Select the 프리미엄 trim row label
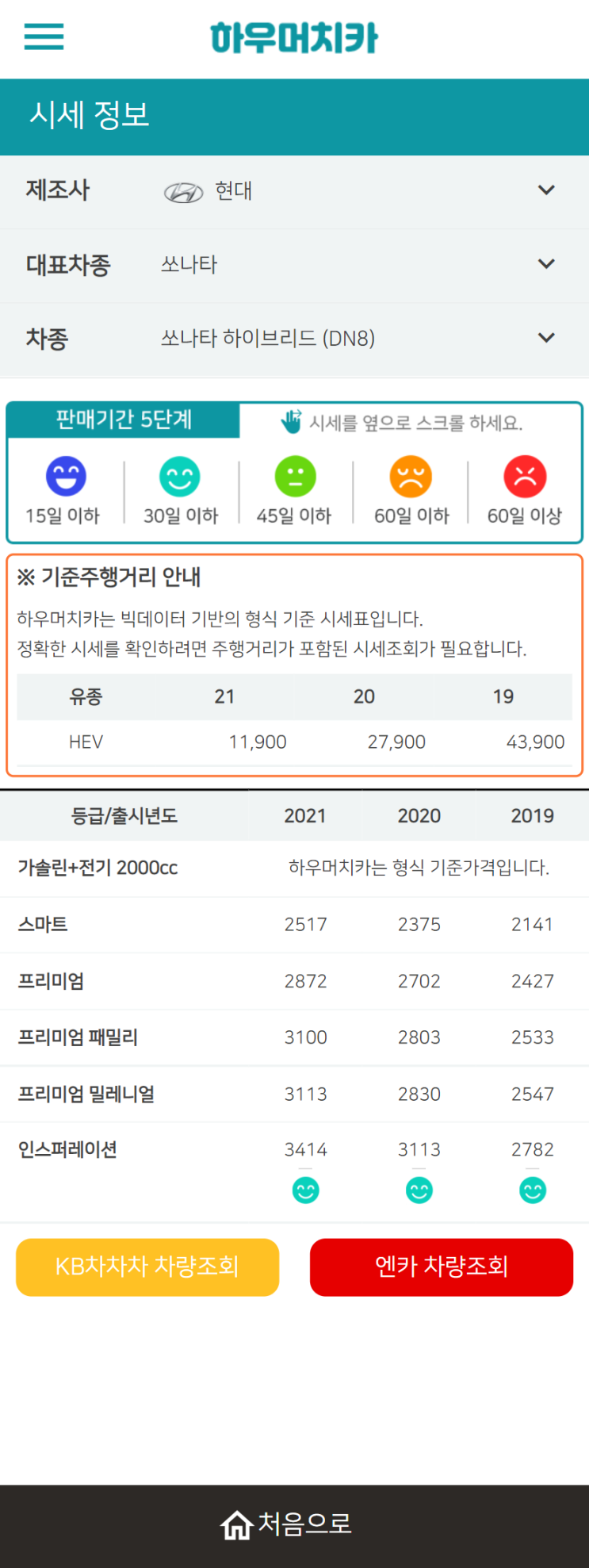Viewport: 589px width, 1568px height. pos(51,981)
